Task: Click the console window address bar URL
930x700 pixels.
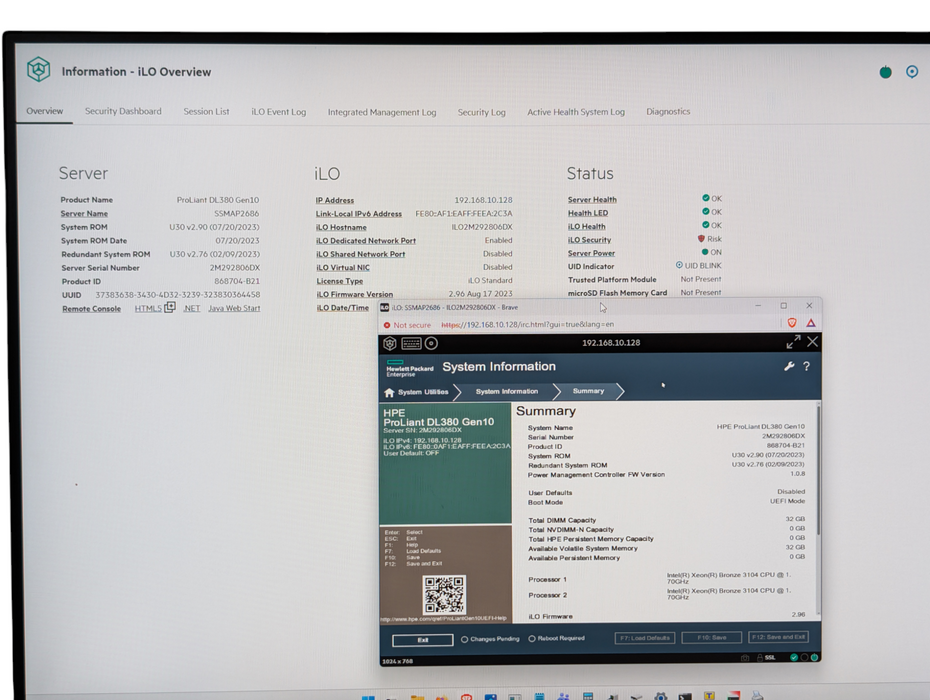Action: point(527,324)
